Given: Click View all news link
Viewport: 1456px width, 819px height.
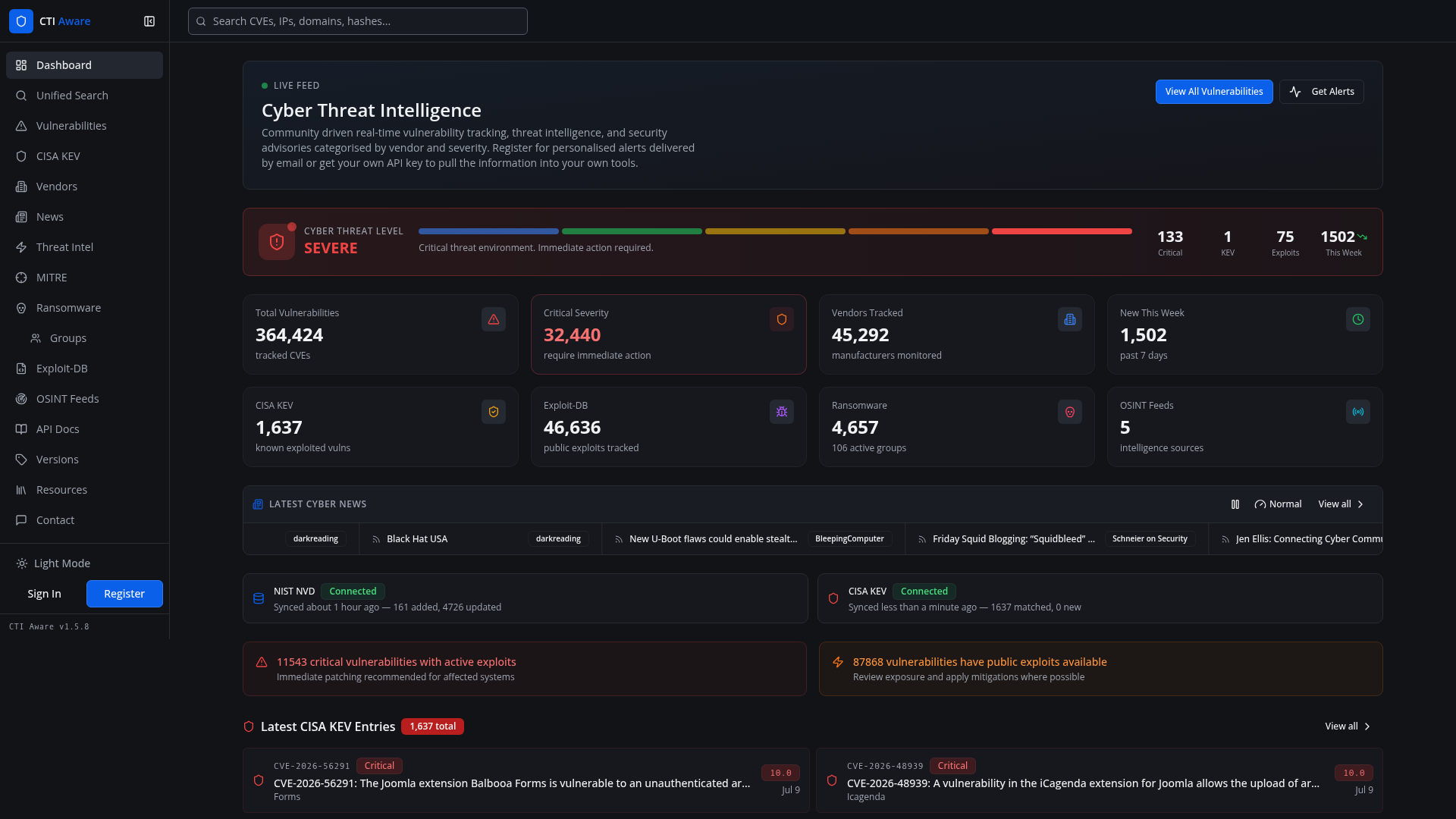Looking at the screenshot, I should click(1341, 504).
